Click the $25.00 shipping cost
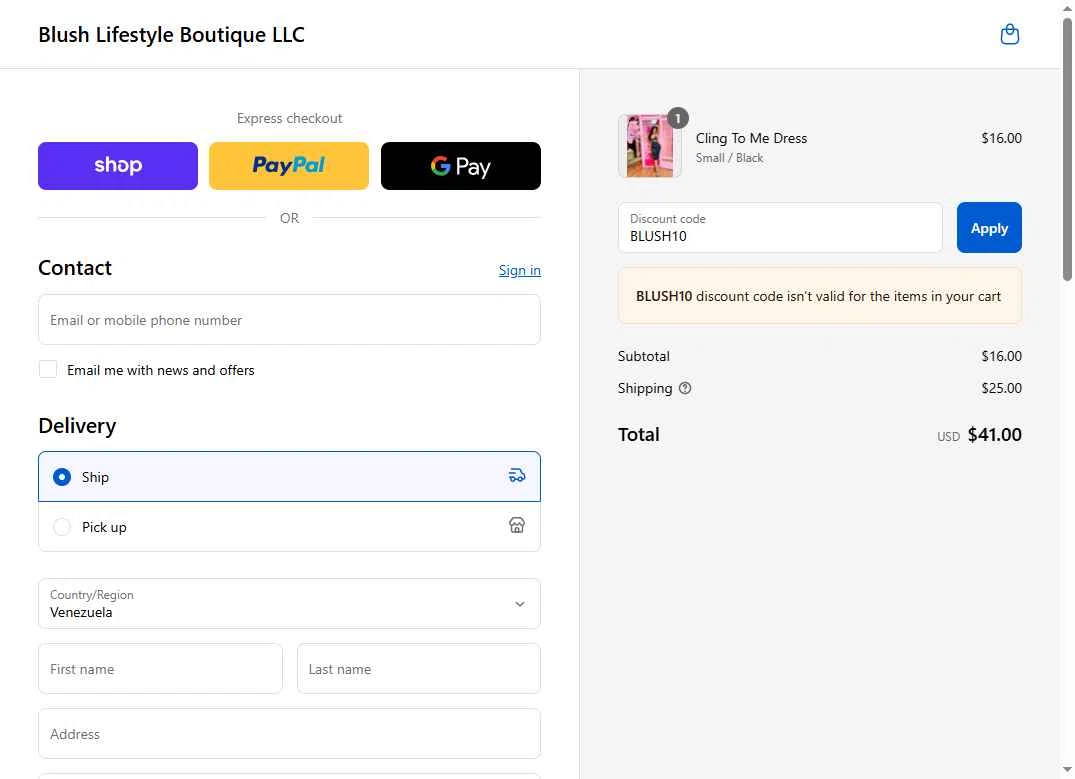Image resolution: width=1075 pixels, height=779 pixels. [1002, 388]
